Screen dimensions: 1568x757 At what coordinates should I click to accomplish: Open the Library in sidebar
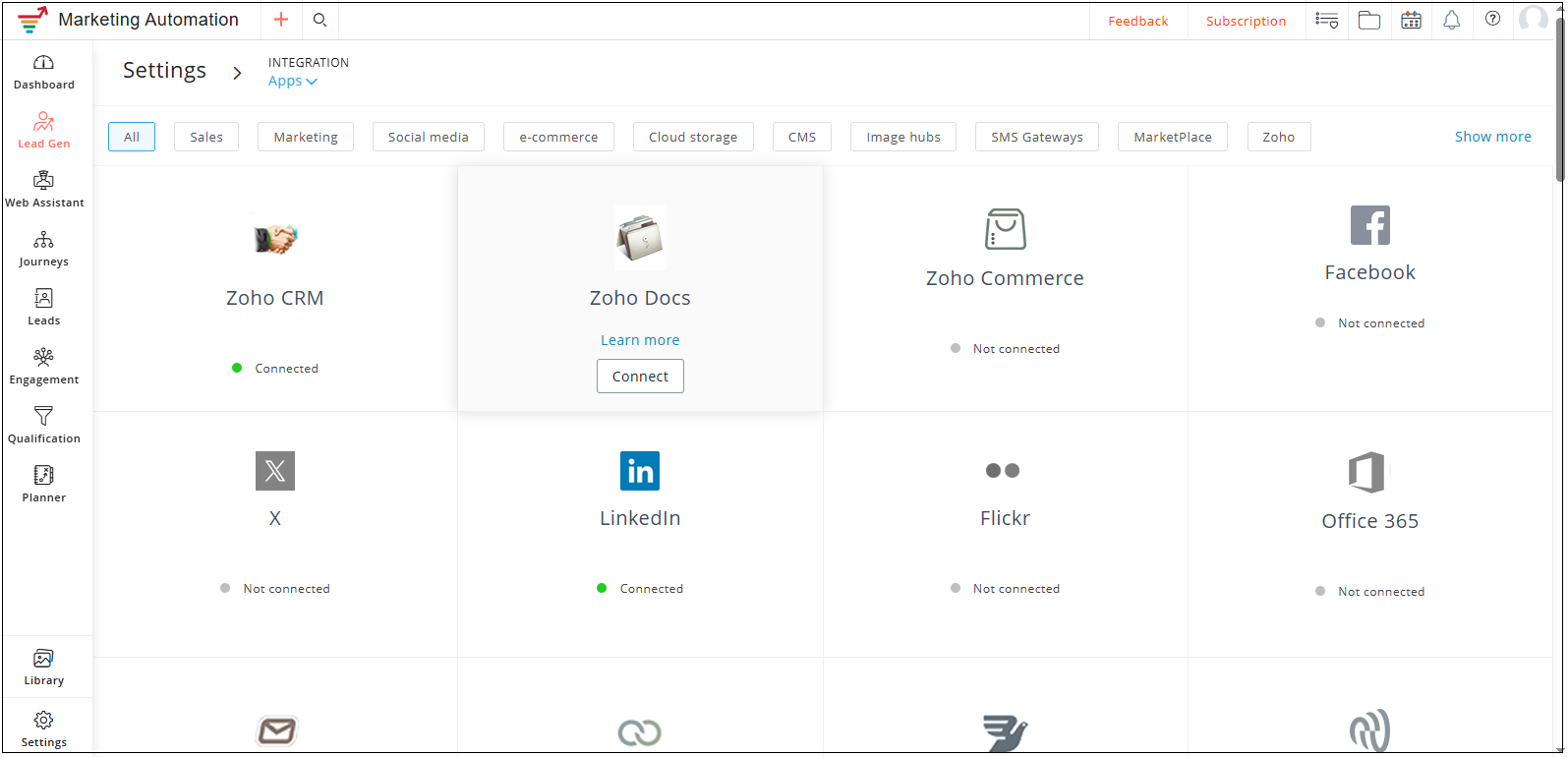click(44, 668)
